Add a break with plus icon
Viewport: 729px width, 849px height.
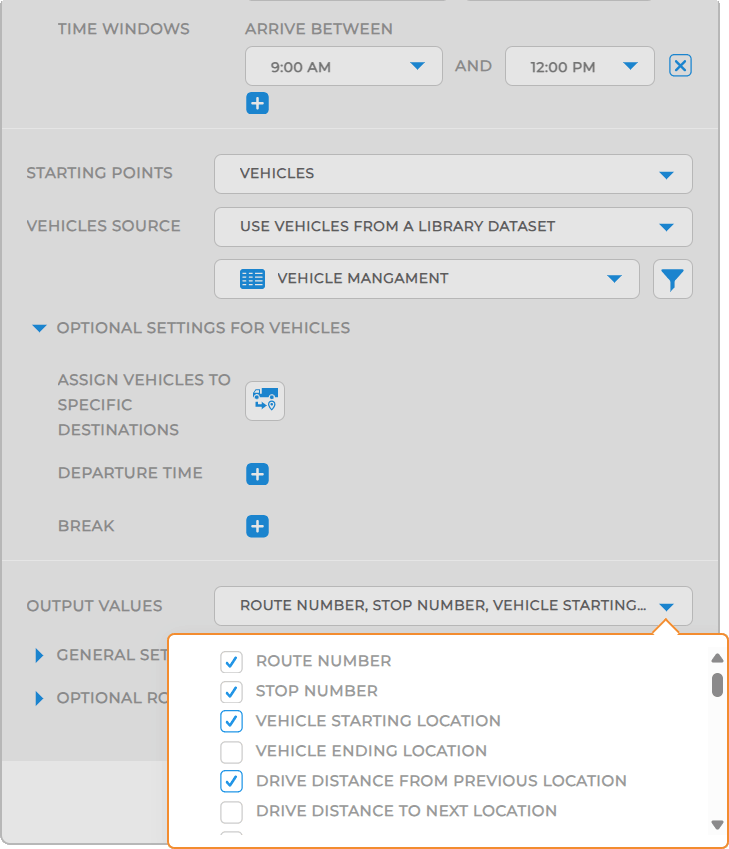click(257, 526)
